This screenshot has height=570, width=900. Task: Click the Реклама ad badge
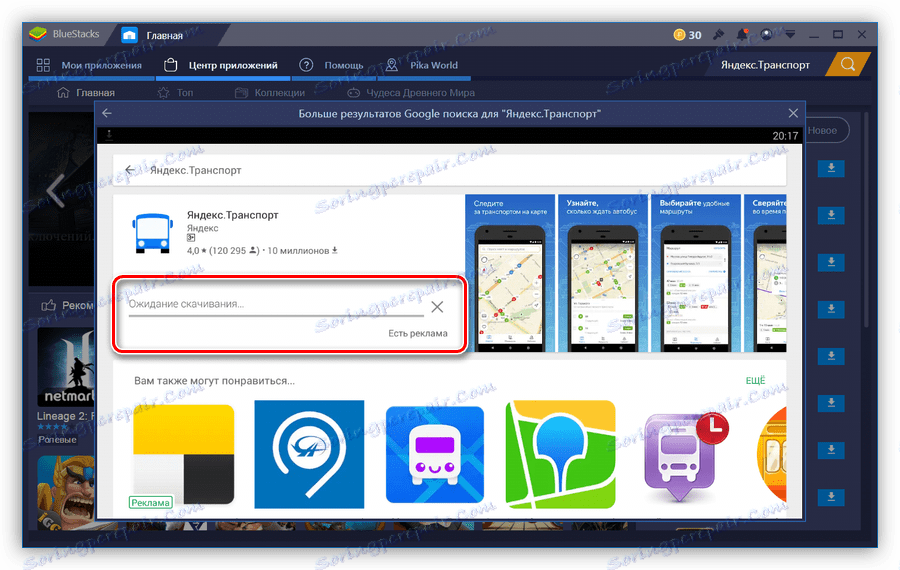[150, 502]
